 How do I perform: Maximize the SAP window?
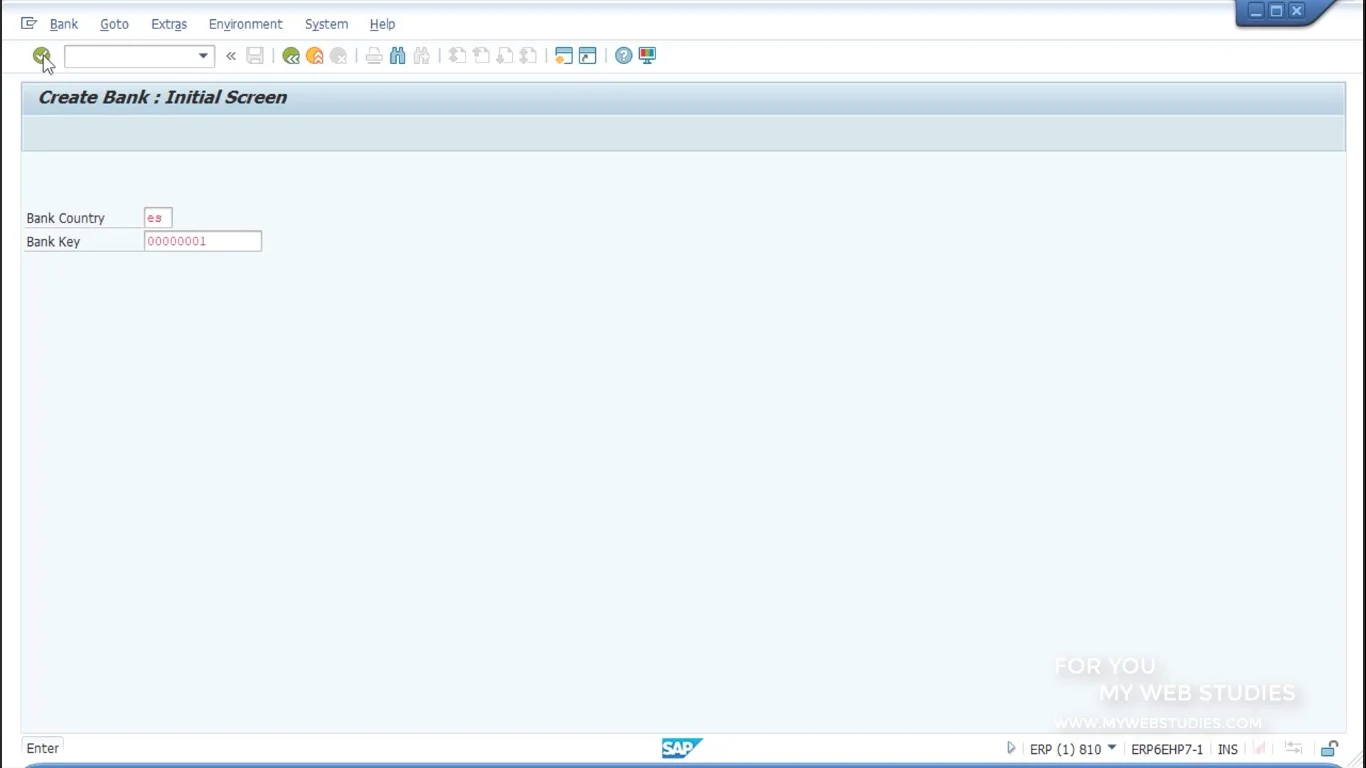tap(1276, 11)
